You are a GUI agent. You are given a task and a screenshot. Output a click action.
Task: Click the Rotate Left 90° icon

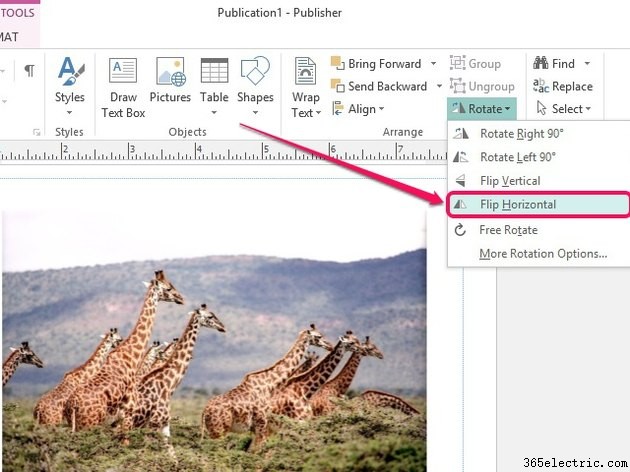(x=460, y=157)
